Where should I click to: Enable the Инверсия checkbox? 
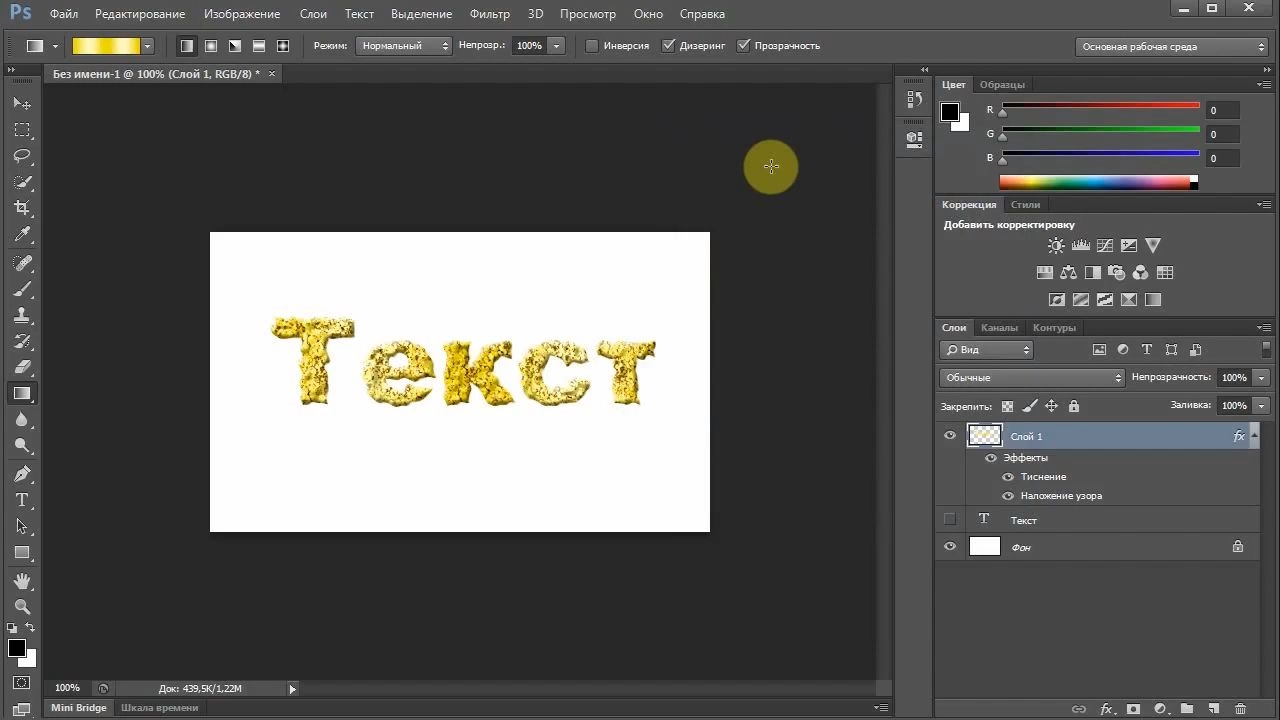(x=592, y=46)
